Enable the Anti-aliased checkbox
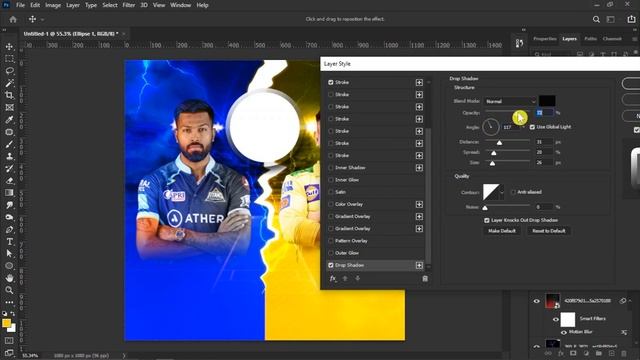Viewport: 640px width, 360px height. pos(513,192)
